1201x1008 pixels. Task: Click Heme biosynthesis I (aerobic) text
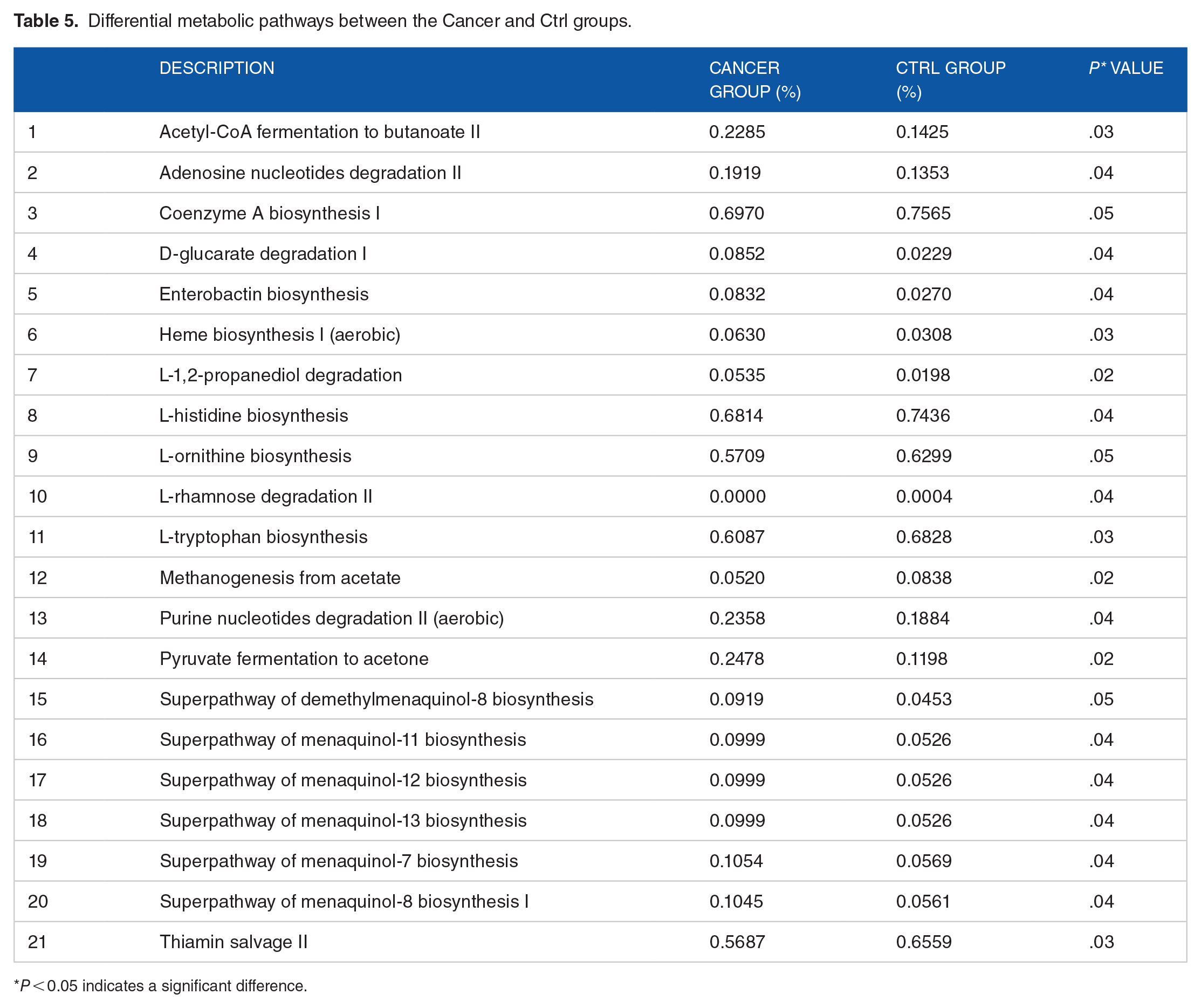(x=280, y=335)
